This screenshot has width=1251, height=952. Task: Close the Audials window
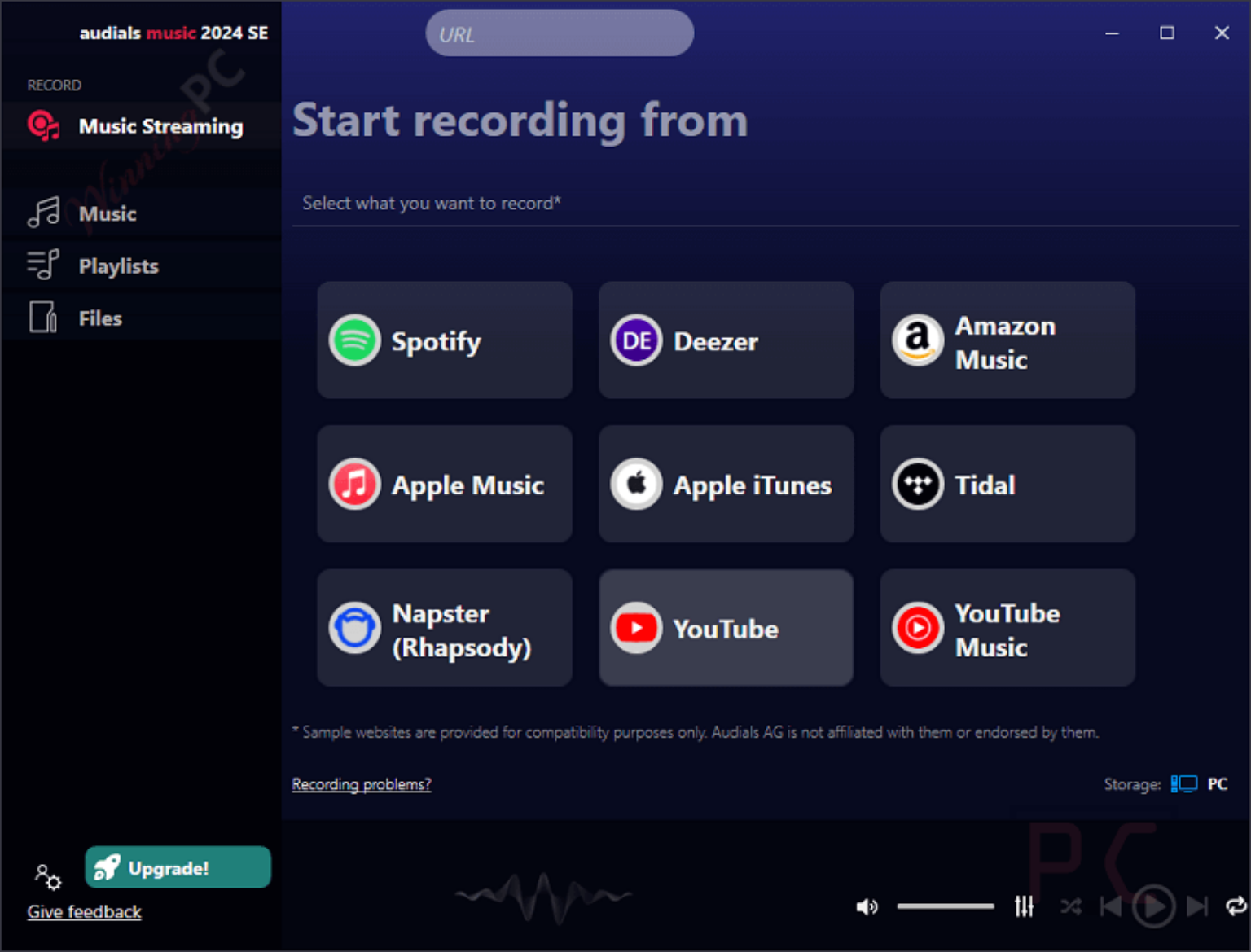coord(1222,33)
